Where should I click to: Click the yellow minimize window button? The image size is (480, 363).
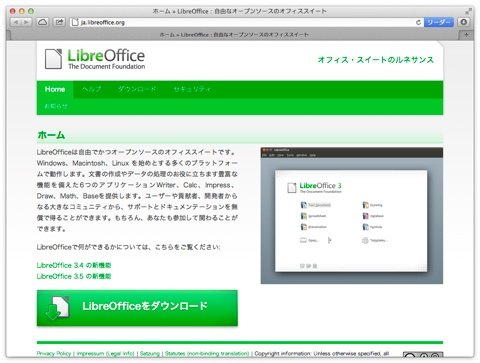[22, 11]
